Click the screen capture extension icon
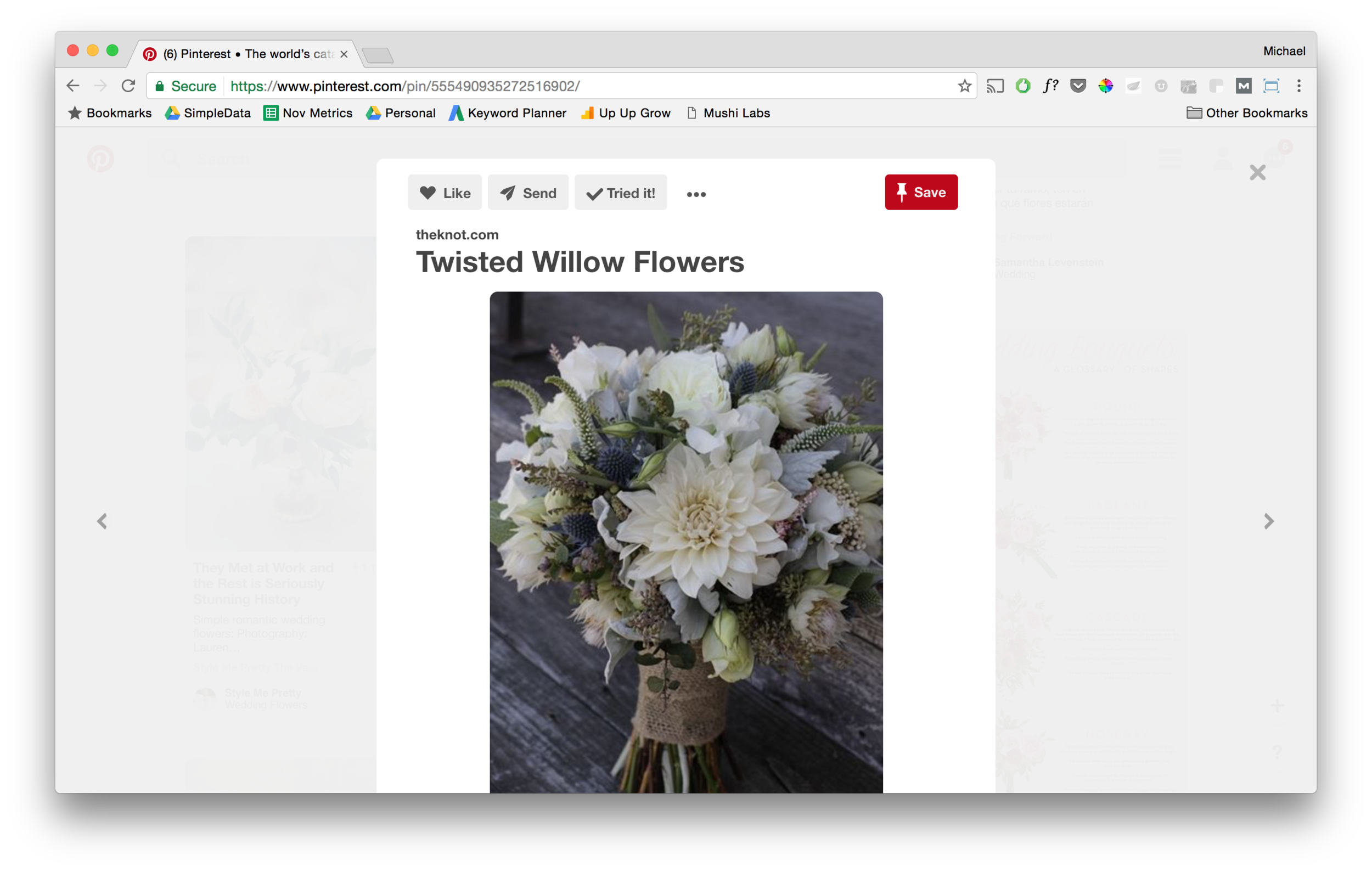 (1271, 86)
